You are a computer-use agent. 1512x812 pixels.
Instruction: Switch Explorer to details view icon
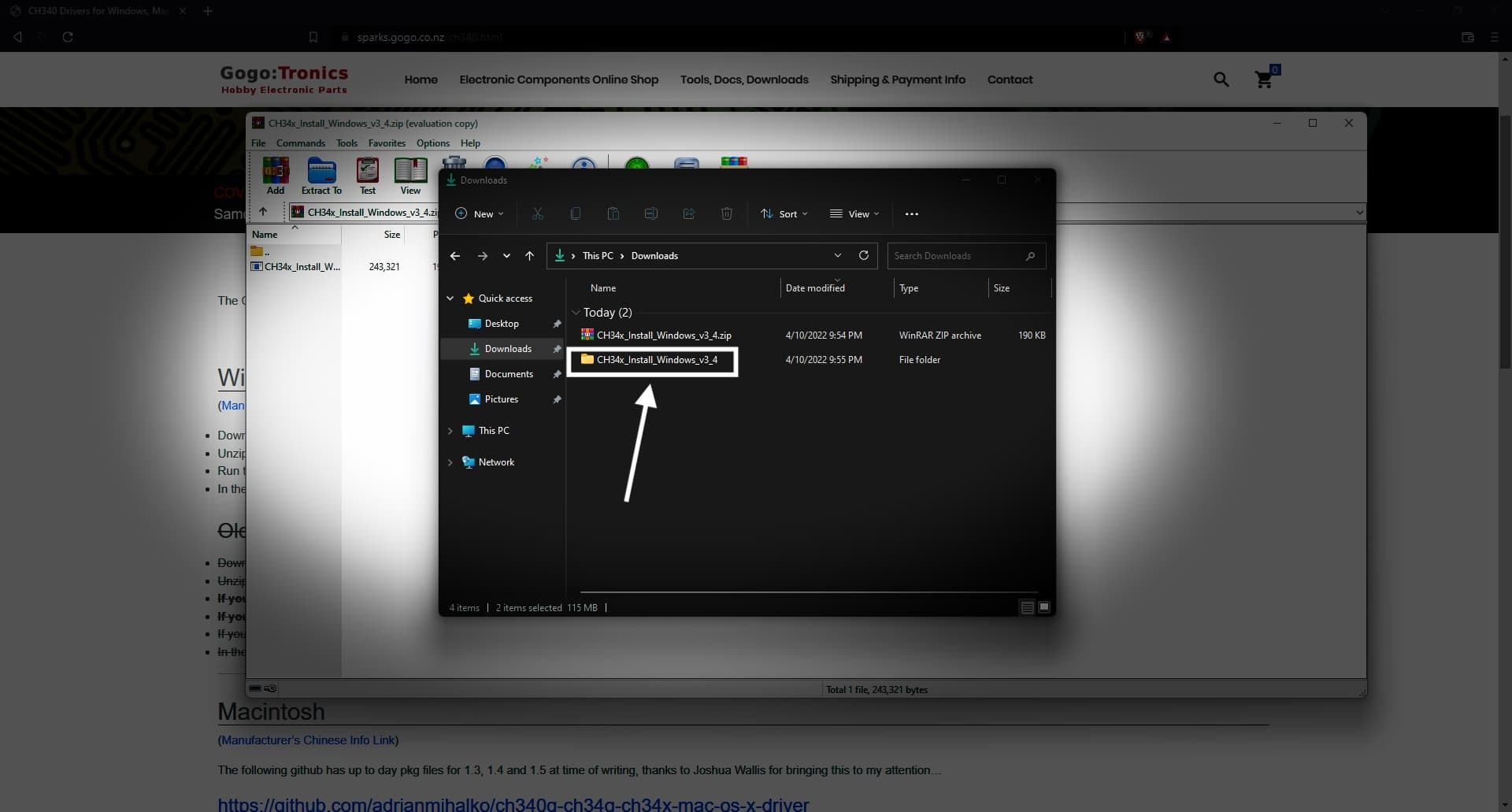[1027, 607]
